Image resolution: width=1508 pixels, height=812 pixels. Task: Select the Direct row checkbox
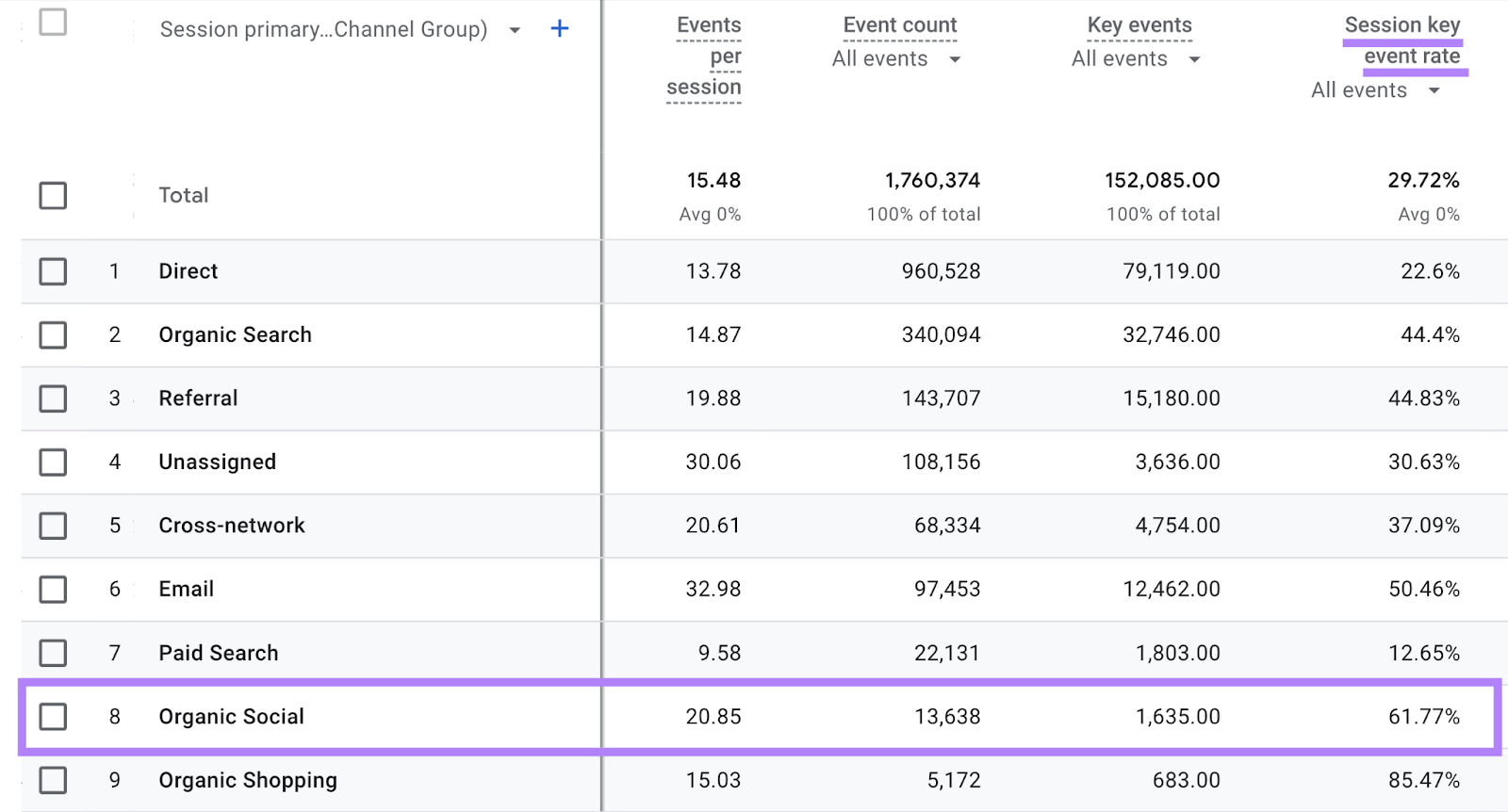53,271
